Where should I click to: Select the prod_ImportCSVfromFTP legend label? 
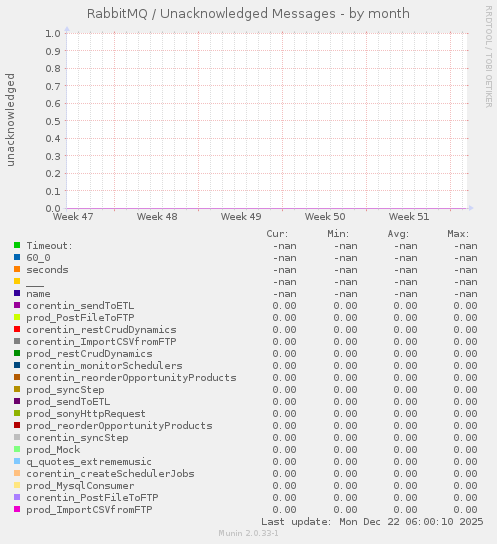click(x=89, y=510)
